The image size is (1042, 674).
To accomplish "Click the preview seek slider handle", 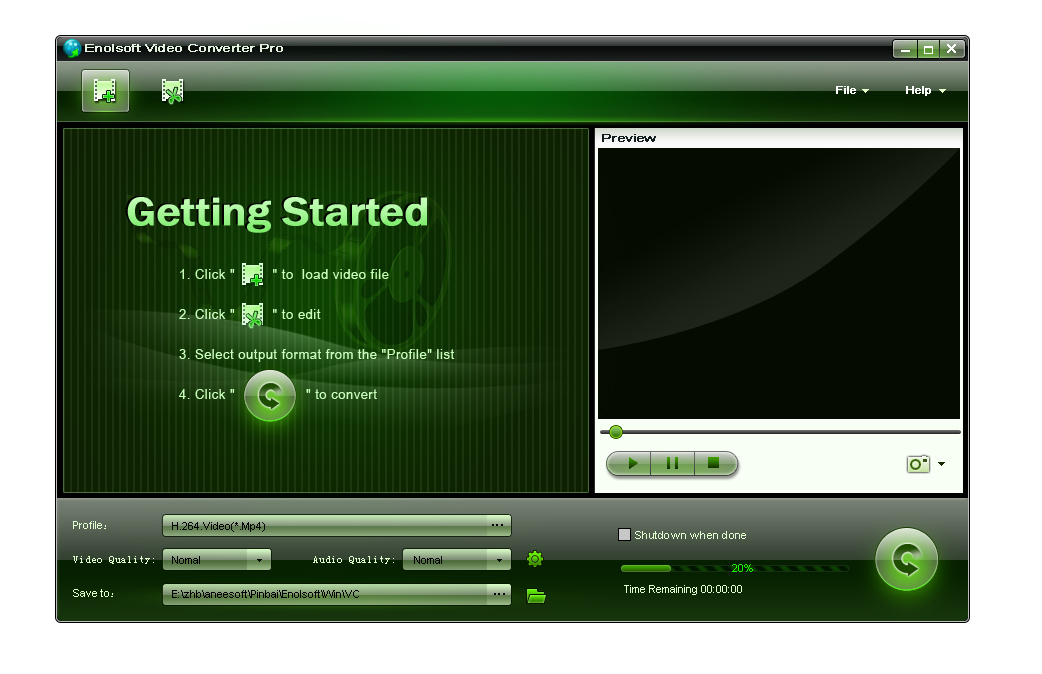I will coord(616,432).
